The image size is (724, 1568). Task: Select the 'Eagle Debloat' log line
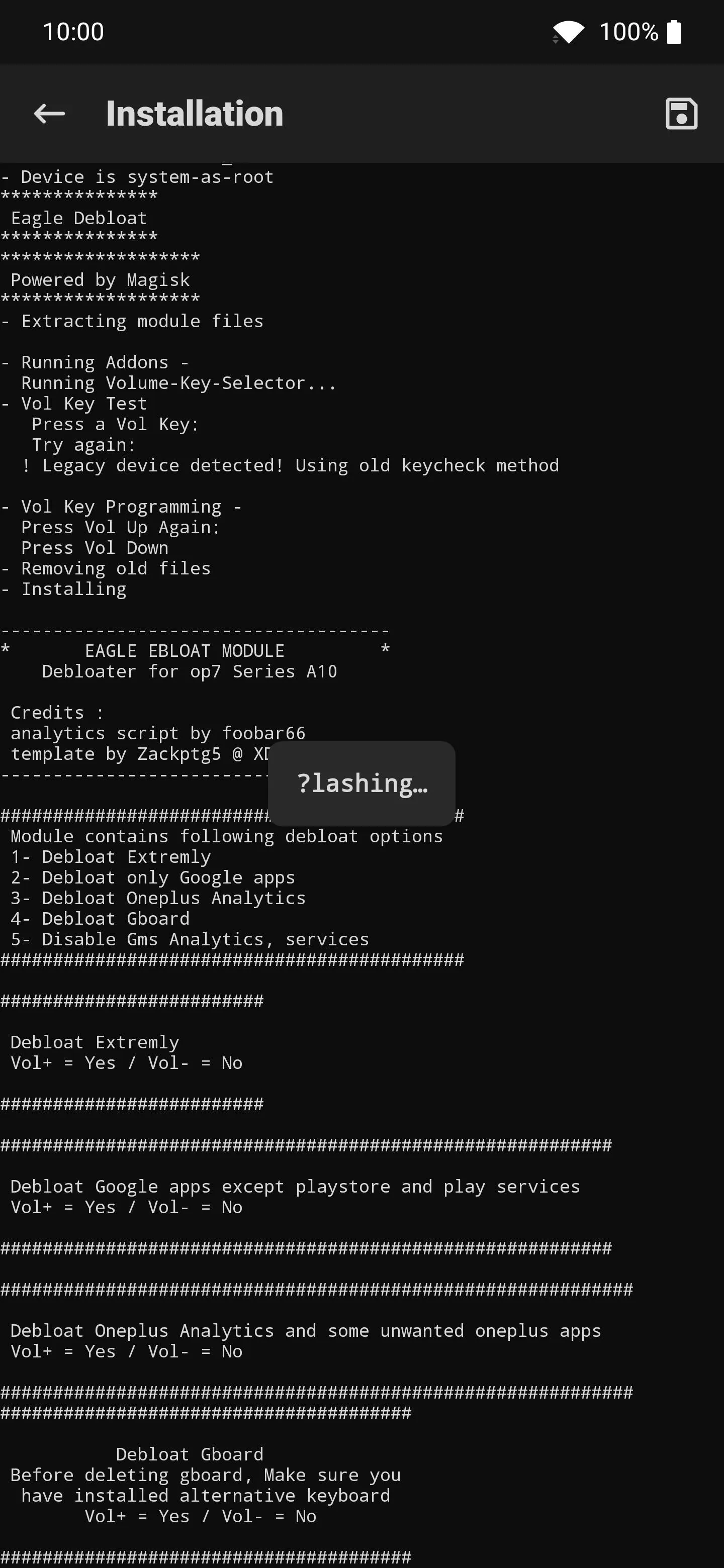coord(79,218)
